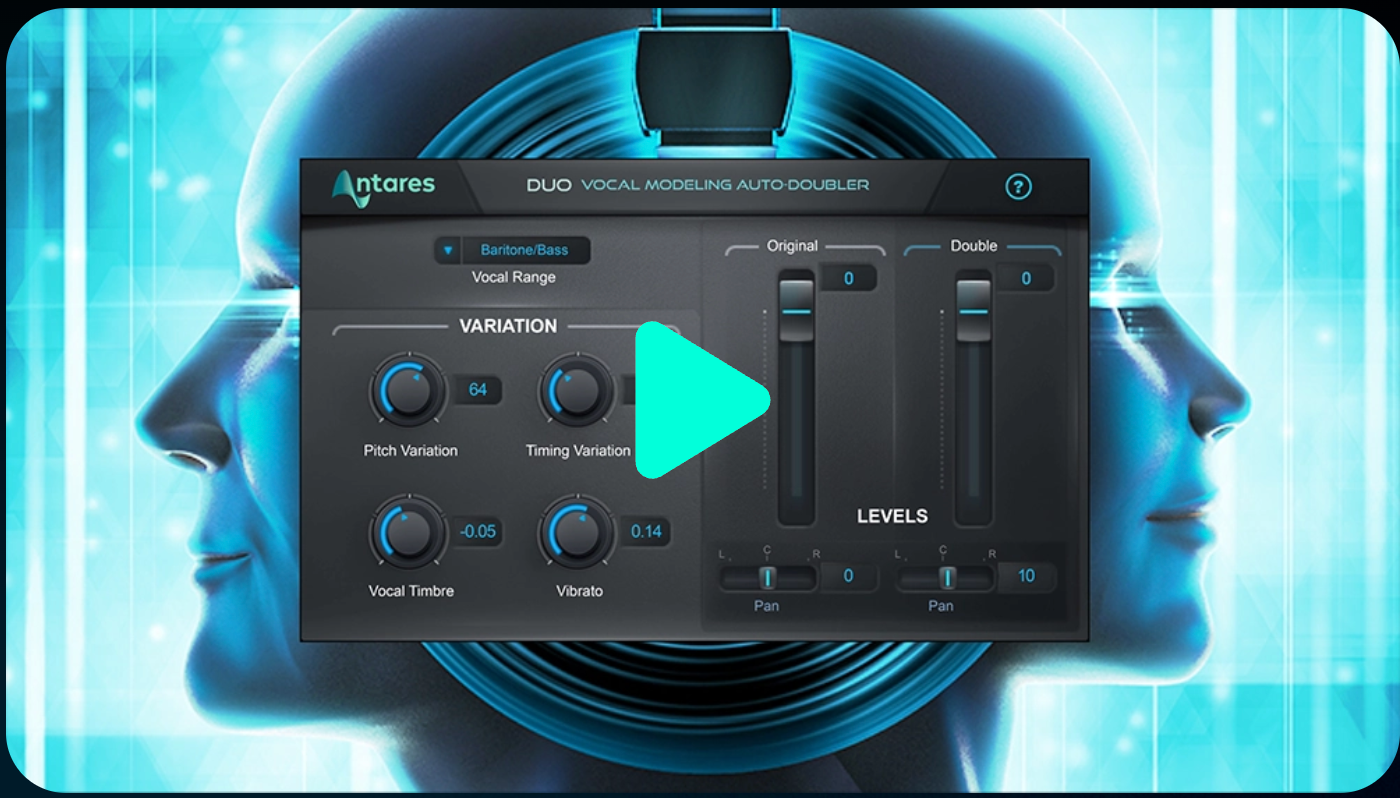The width and height of the screenshot is (1400, 798).
Task: Click the Original section heading
Action: click(x=792, y=246)
